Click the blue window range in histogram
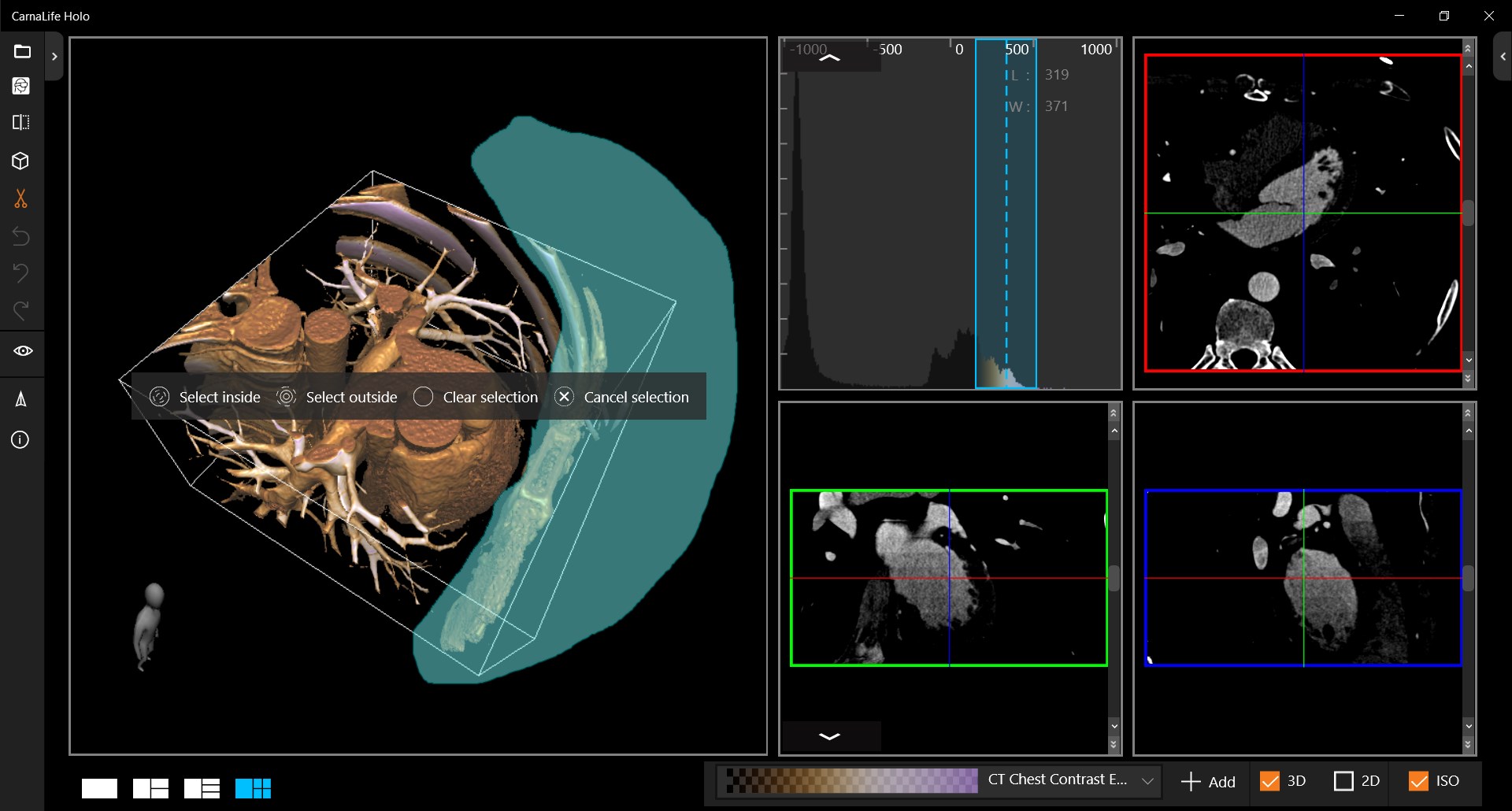This screenshot has height=811, width=1512. pyautogui.click(x=1006, y=213)
